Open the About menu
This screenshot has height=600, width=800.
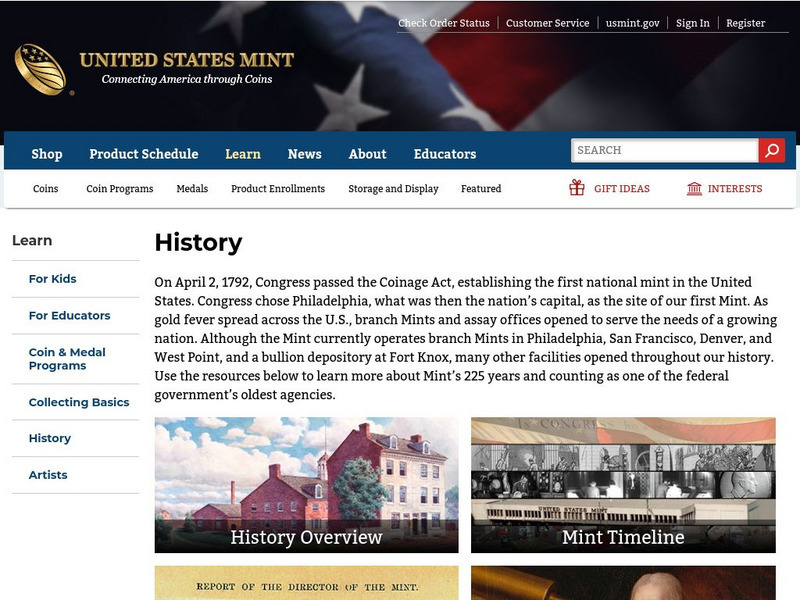point(367,154)
